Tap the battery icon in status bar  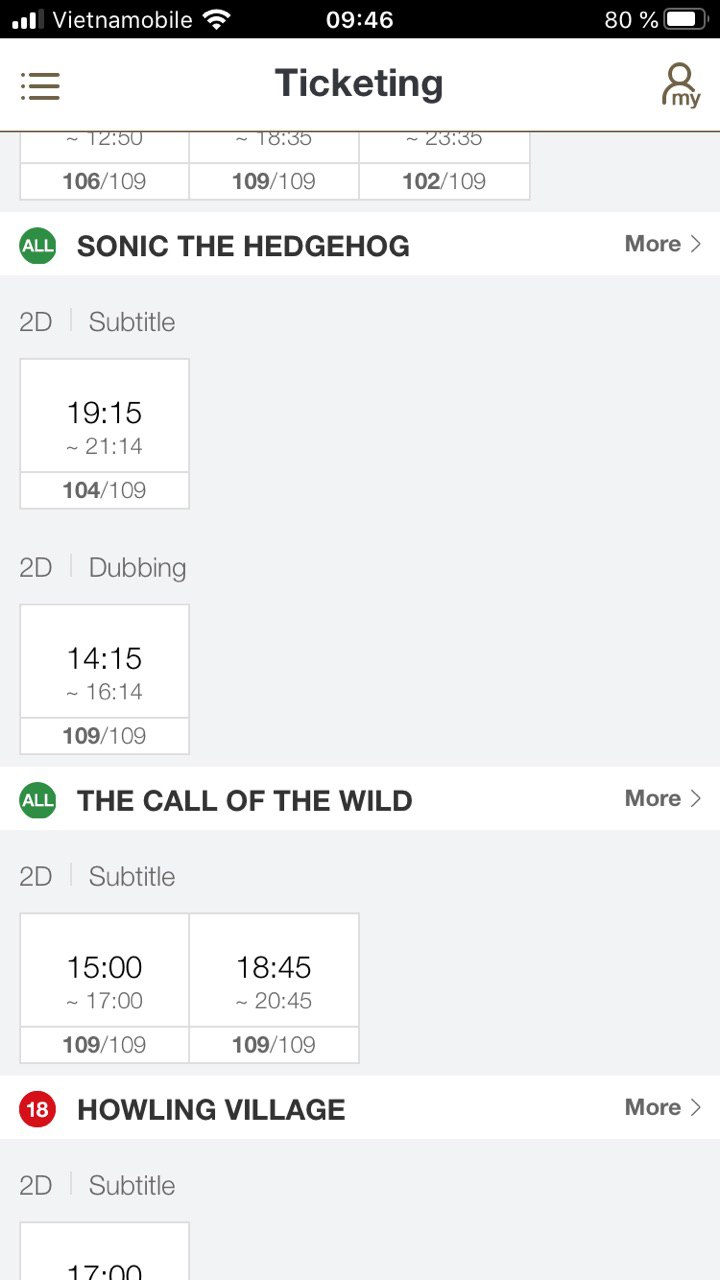pos(686,19)
